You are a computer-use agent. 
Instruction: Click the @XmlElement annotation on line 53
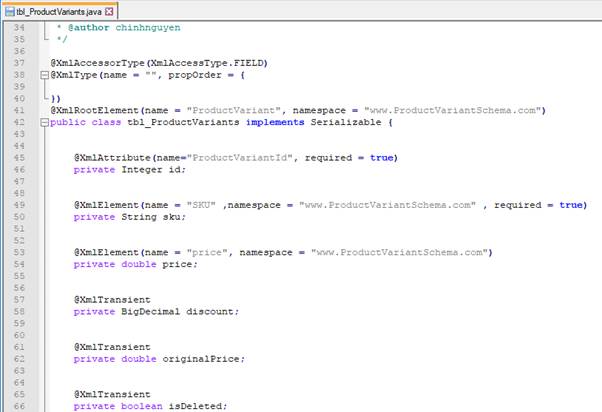pos(106,252)
